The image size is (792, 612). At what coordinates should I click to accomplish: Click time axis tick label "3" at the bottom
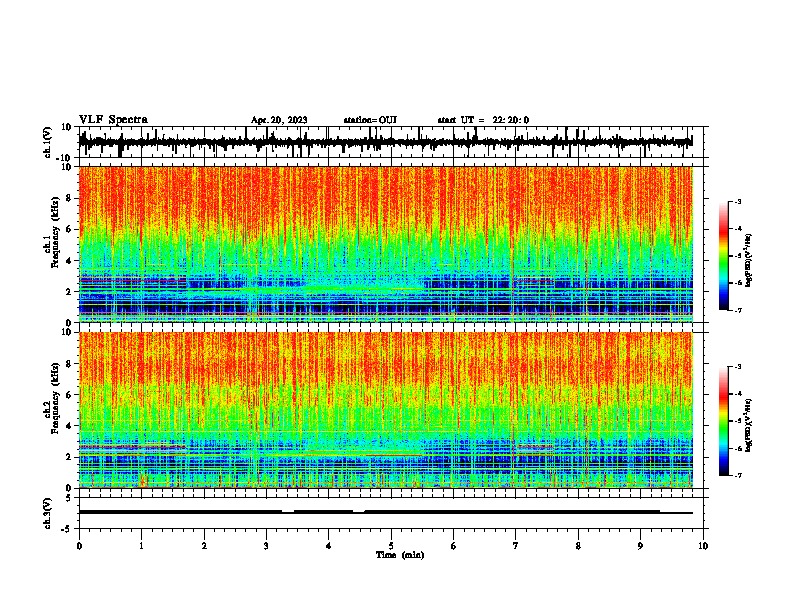pyautogui.click(x=266, y=546)
